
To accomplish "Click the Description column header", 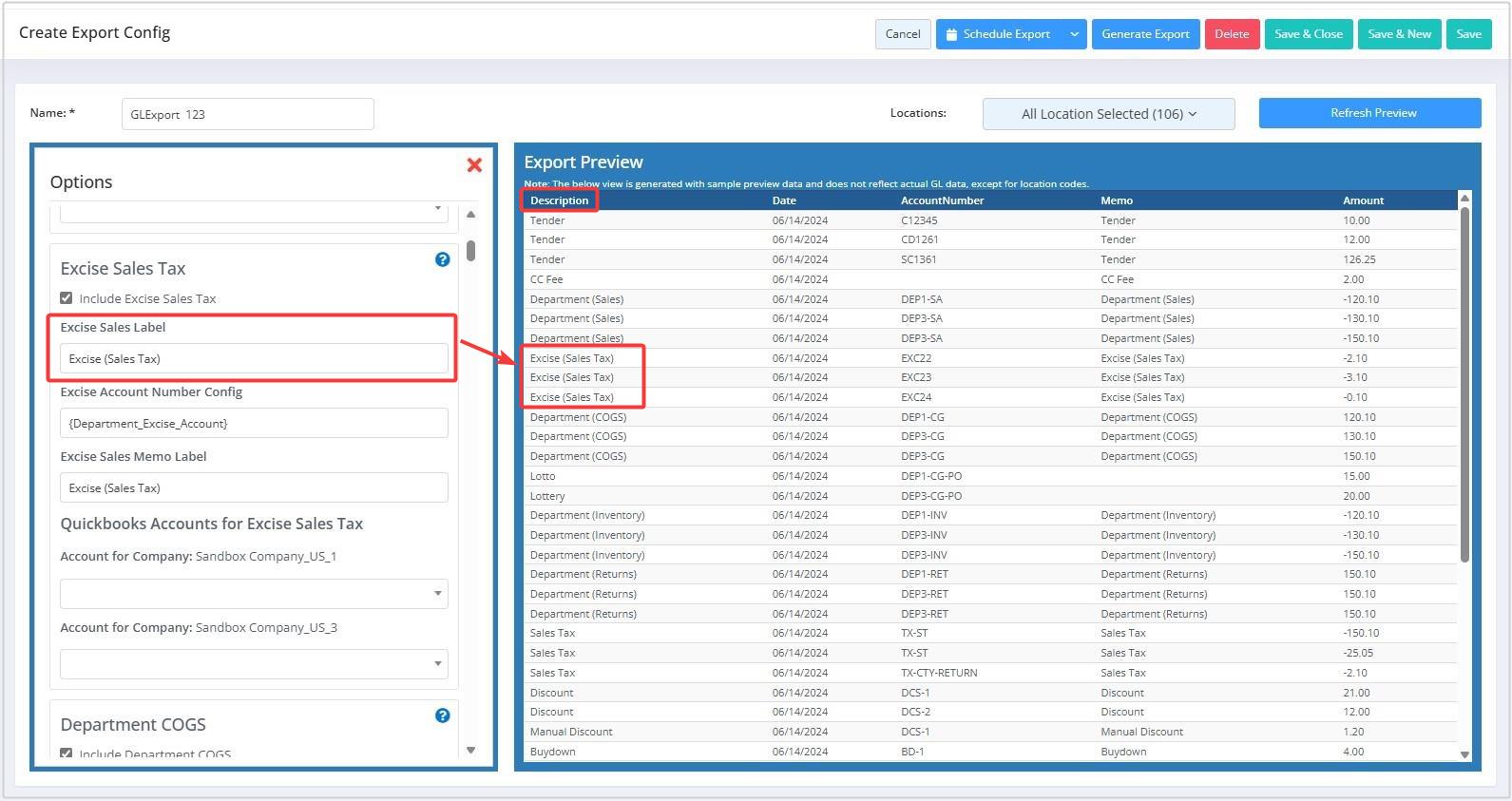I will click(x=559, y=200).
